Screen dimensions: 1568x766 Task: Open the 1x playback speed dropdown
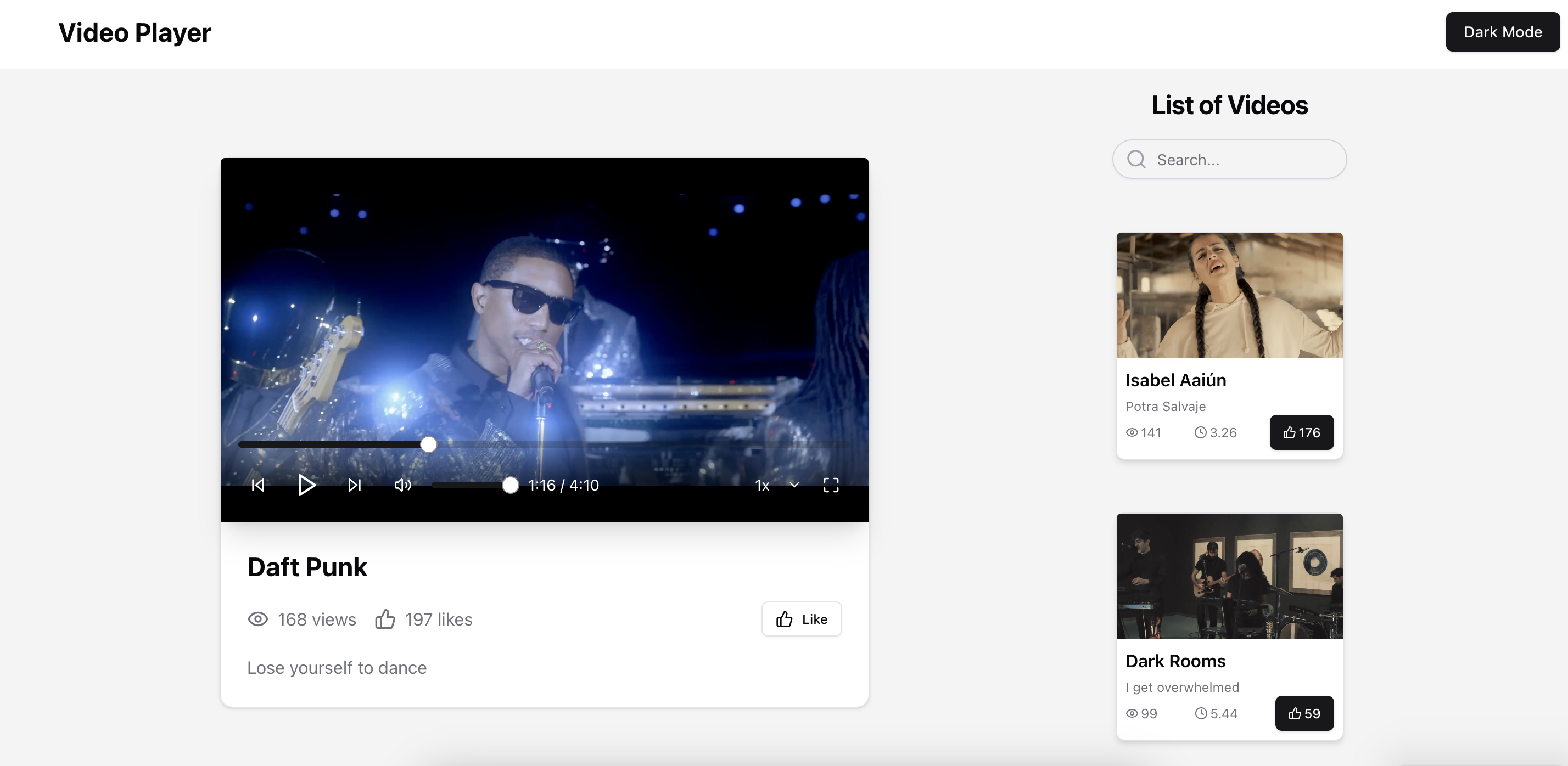click(x=777, y=485)
